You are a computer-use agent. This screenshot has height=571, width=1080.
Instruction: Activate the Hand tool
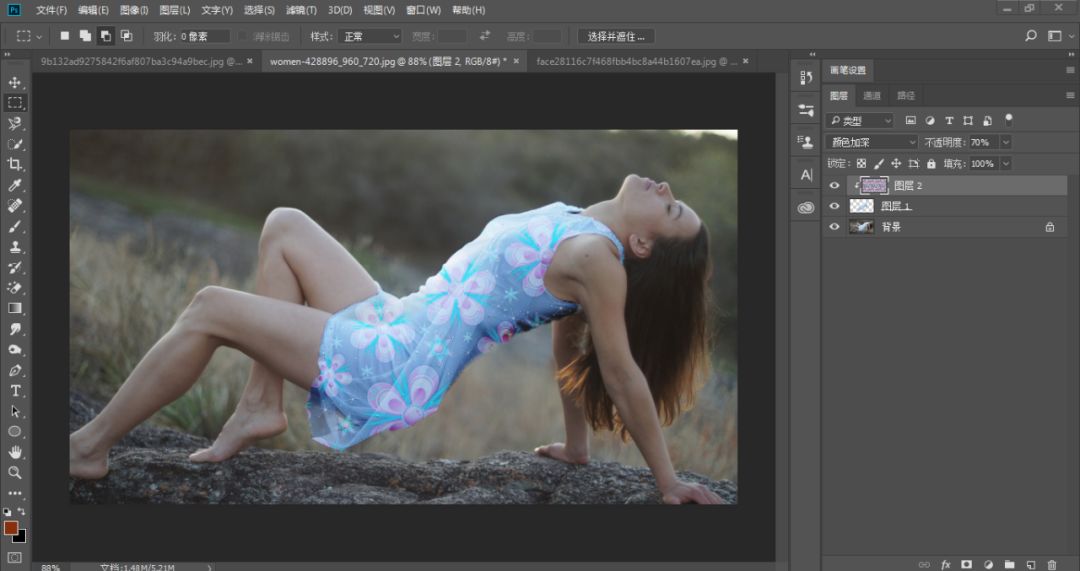(x=15, y=452)
